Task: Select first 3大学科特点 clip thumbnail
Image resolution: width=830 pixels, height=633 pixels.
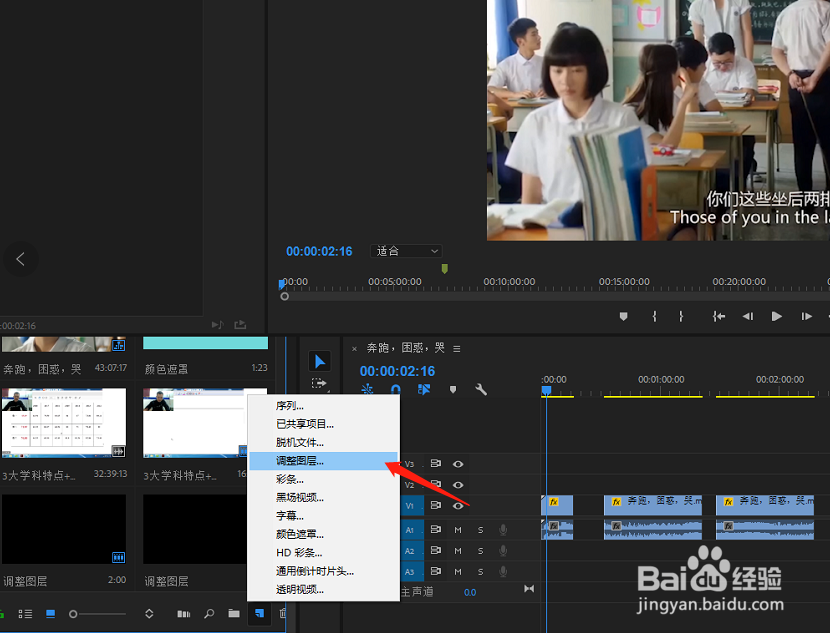Action: click(64, 423)
